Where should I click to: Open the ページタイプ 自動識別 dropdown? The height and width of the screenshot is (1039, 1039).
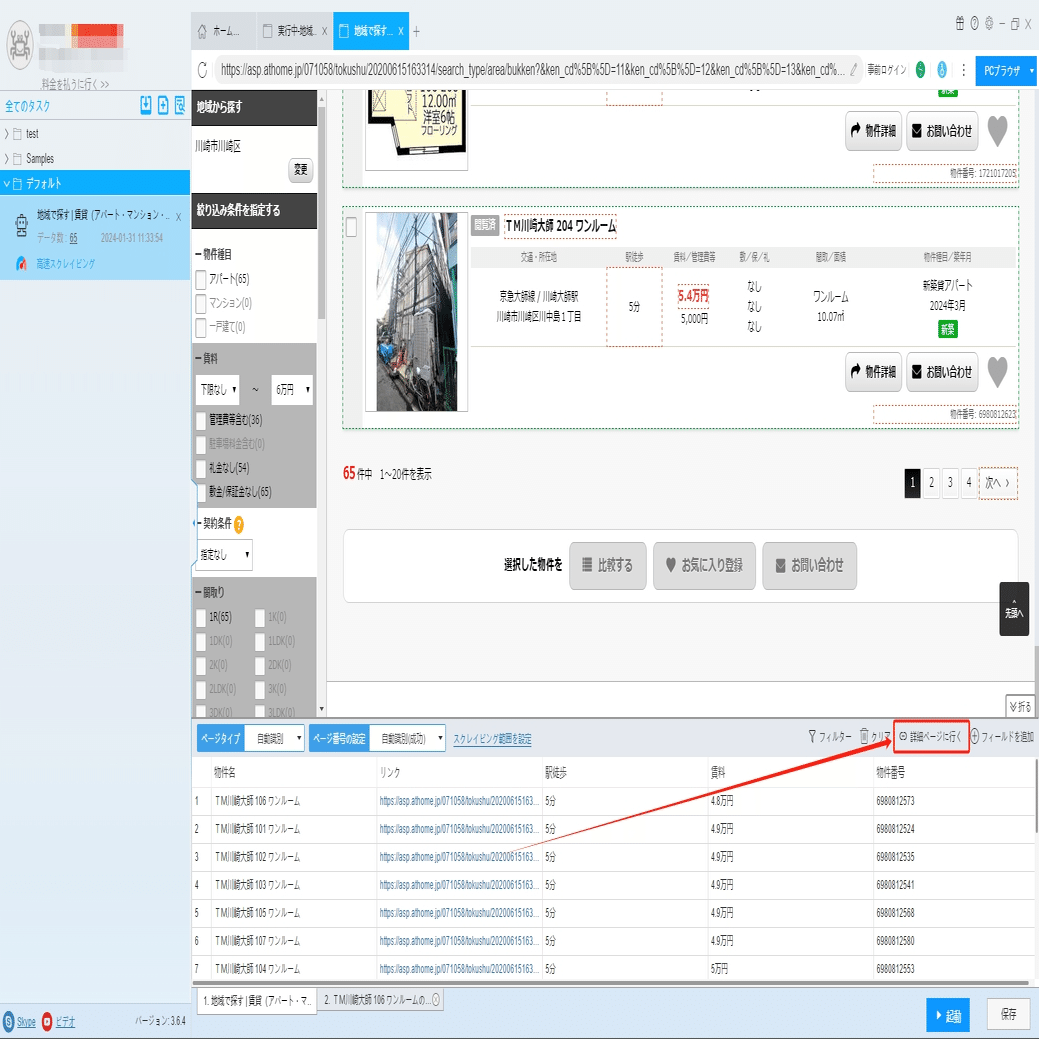point(274,738)
